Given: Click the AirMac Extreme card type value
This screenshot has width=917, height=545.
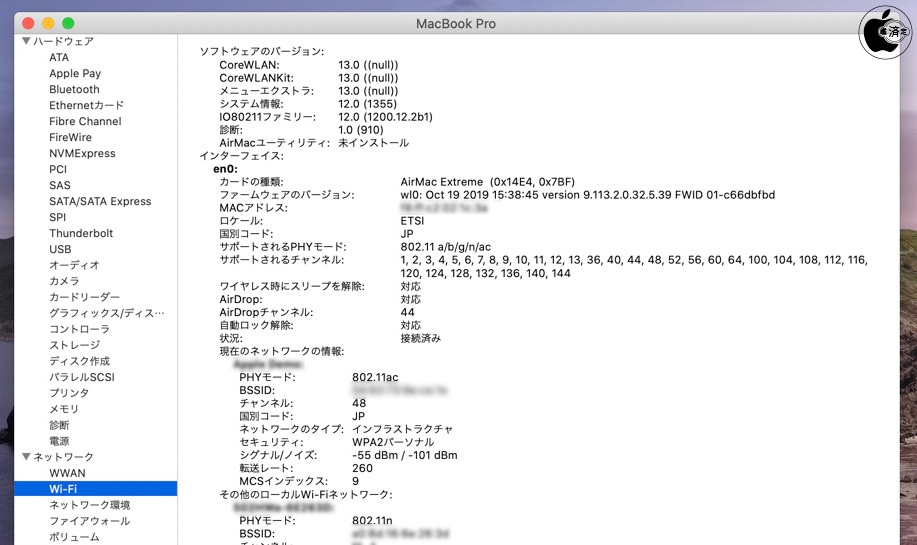Looking at the screenshot, I should tap(488, 182).
